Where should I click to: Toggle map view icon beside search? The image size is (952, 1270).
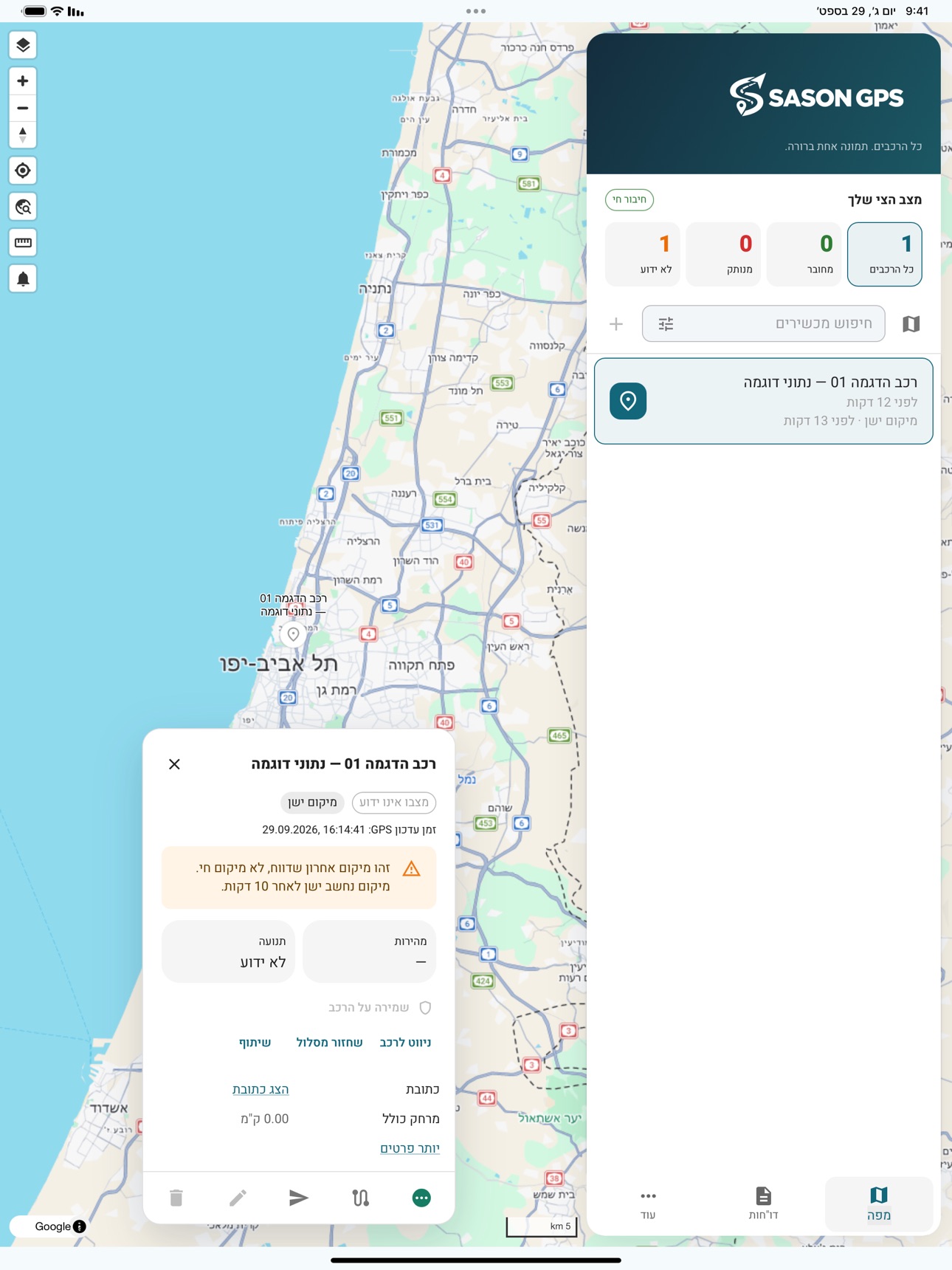pos(911,323)
